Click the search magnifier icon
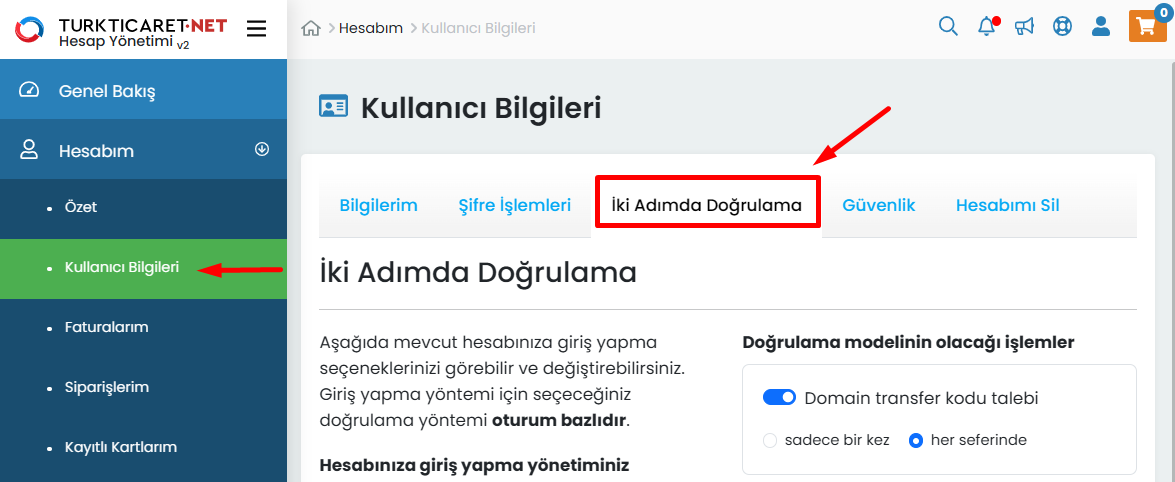The image size is (1175, 482). point(948,27)
